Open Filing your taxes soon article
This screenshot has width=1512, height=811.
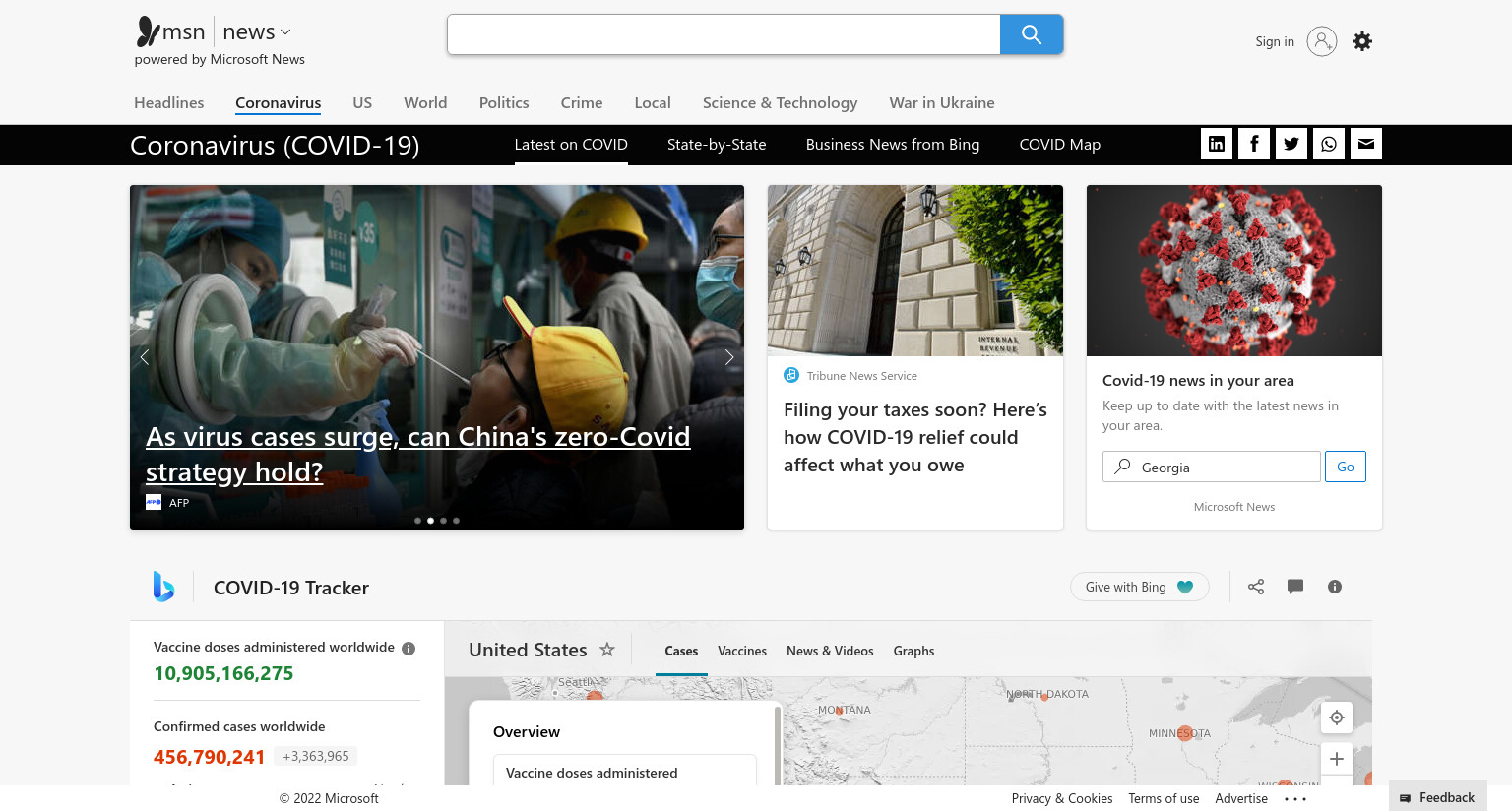click(915, 437)
